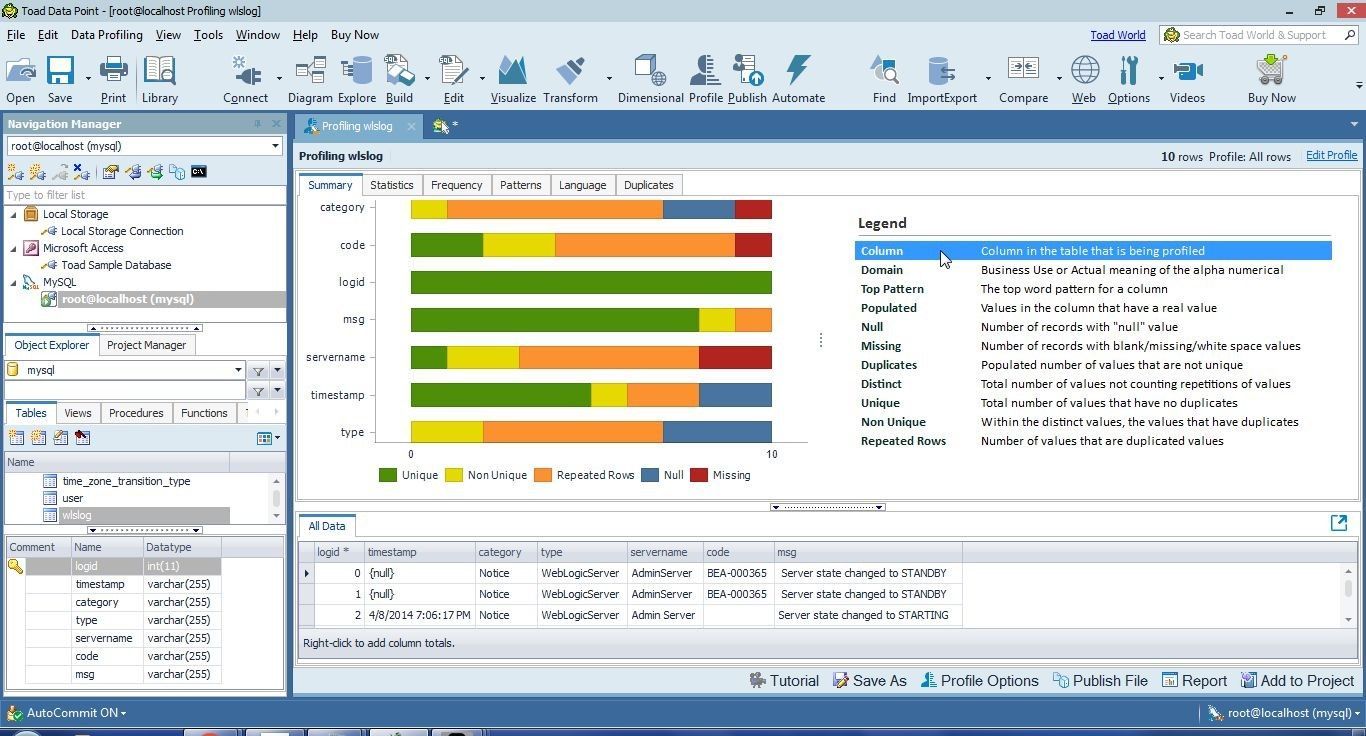The width and height of the screenshot is (1366, 736).
Task: Collapse the MySQL tree node
Action: point(14,282)
